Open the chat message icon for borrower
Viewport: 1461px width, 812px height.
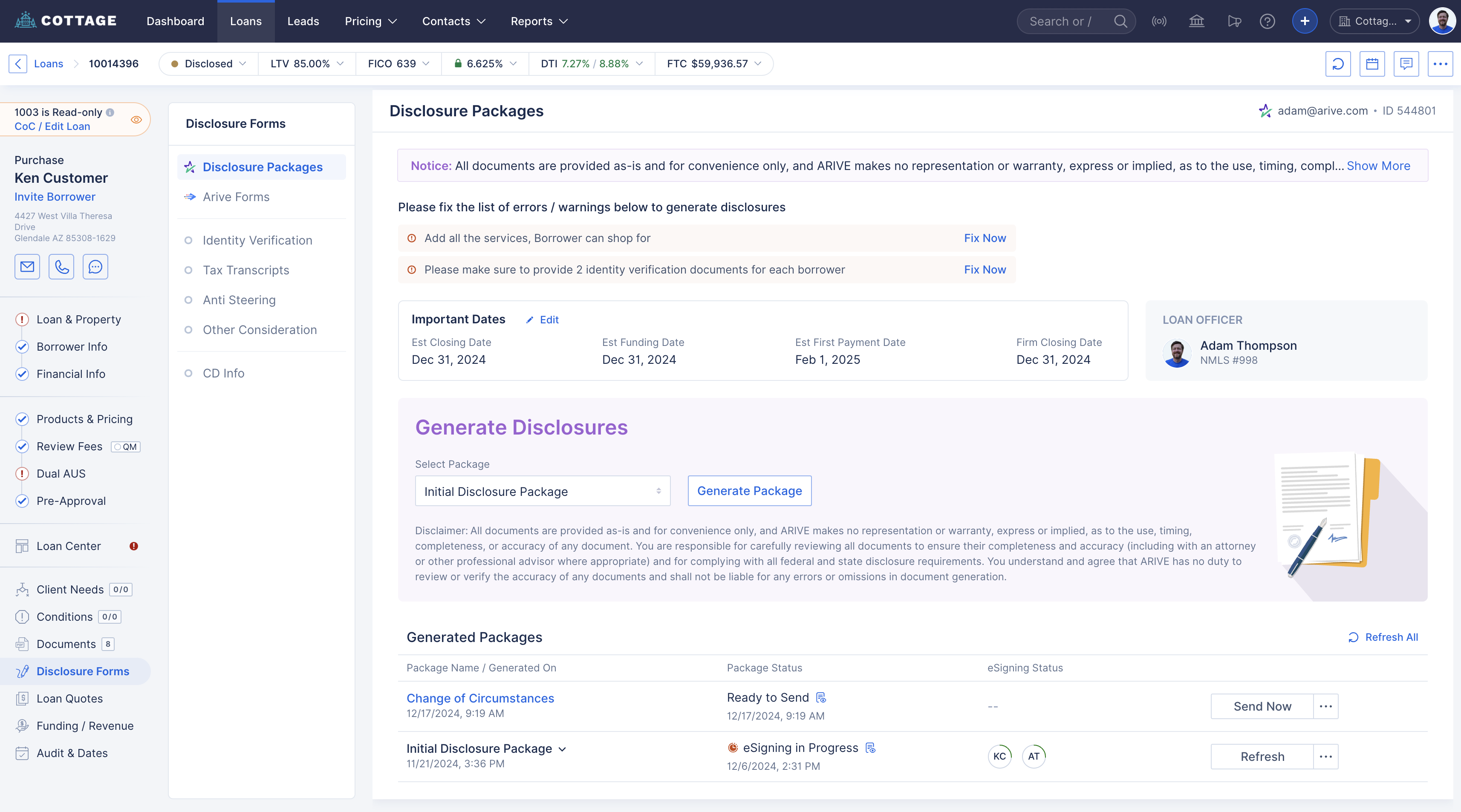click(95, 267)
